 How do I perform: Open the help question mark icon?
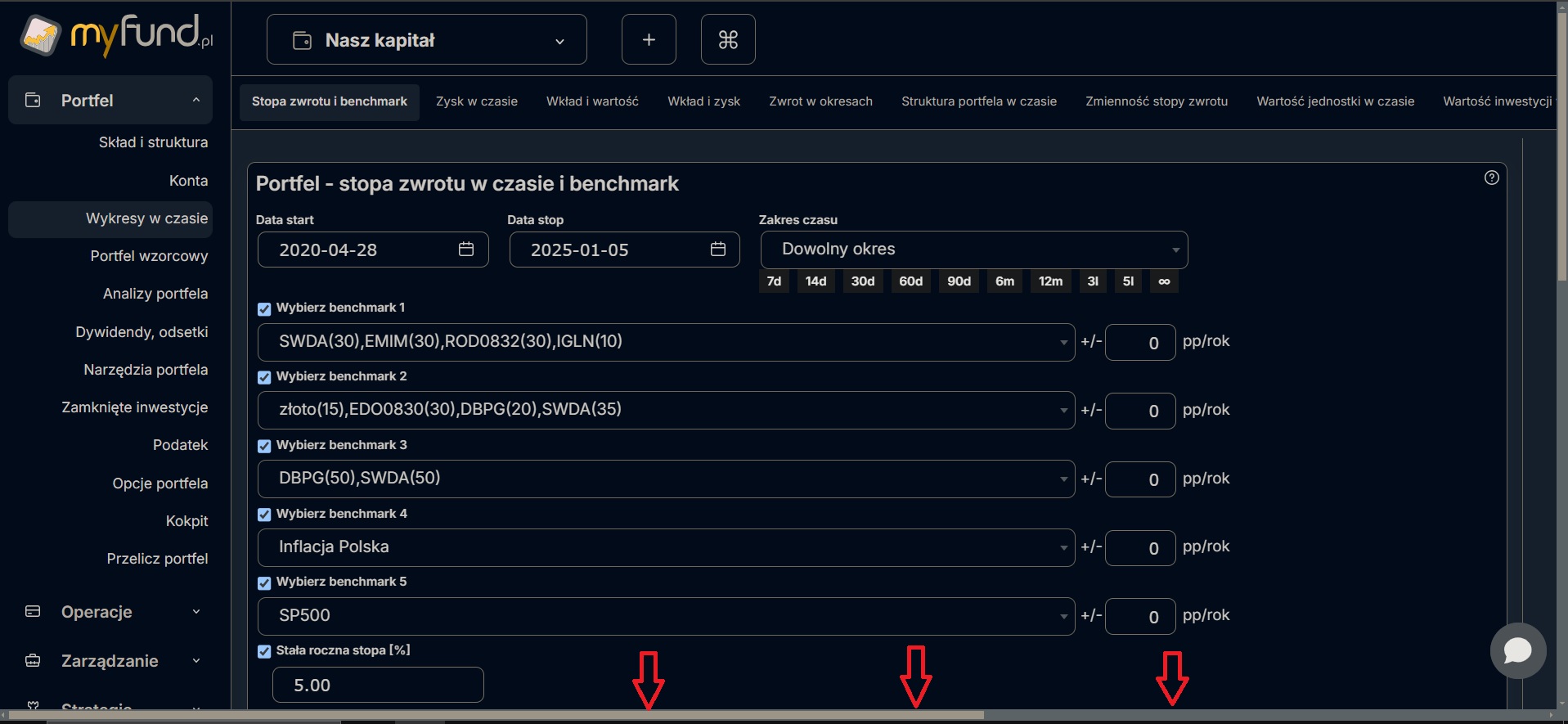click(x=1492, y=178)
